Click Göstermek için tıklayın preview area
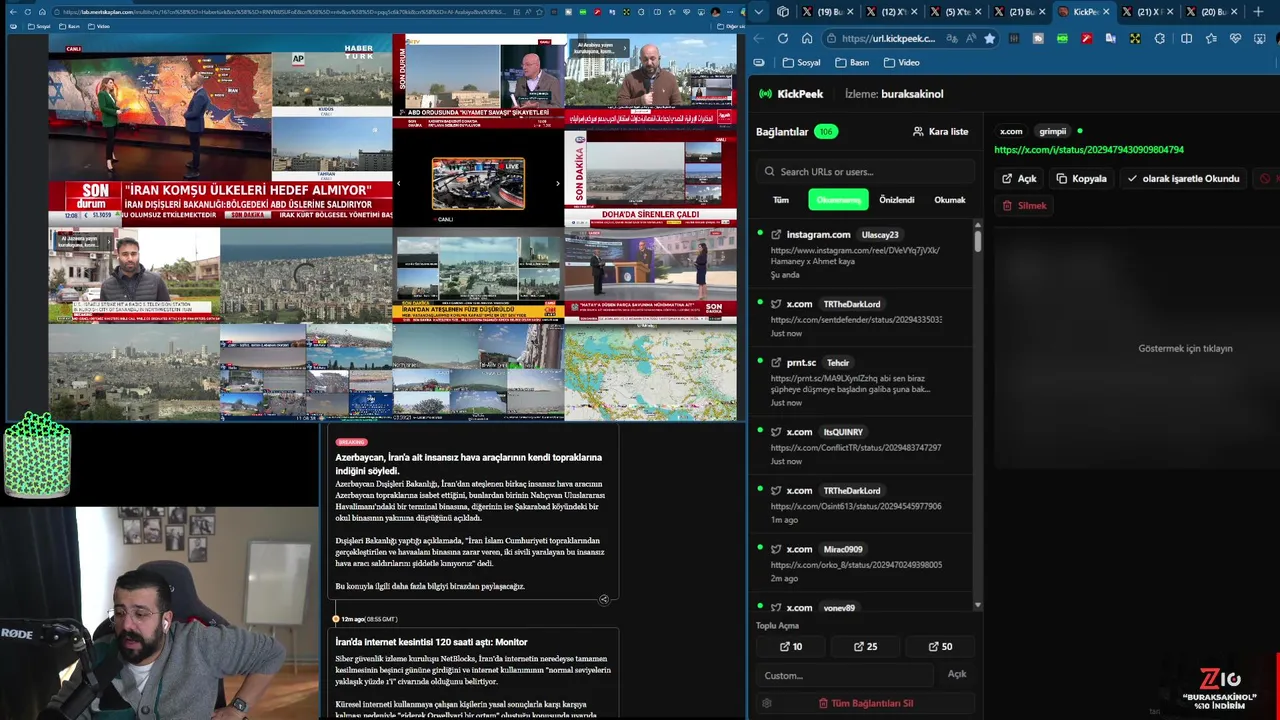1280x720 pixels. (x=1185, y=349)
